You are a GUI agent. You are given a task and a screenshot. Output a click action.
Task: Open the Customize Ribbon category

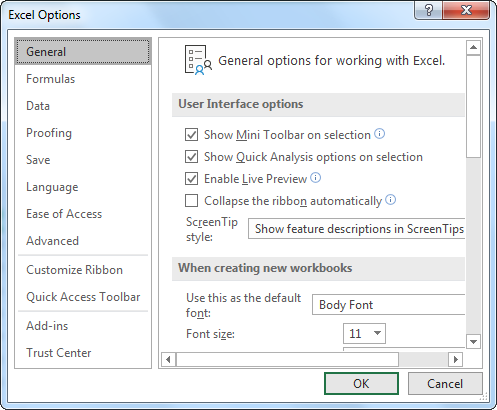(x=74, y=270)
